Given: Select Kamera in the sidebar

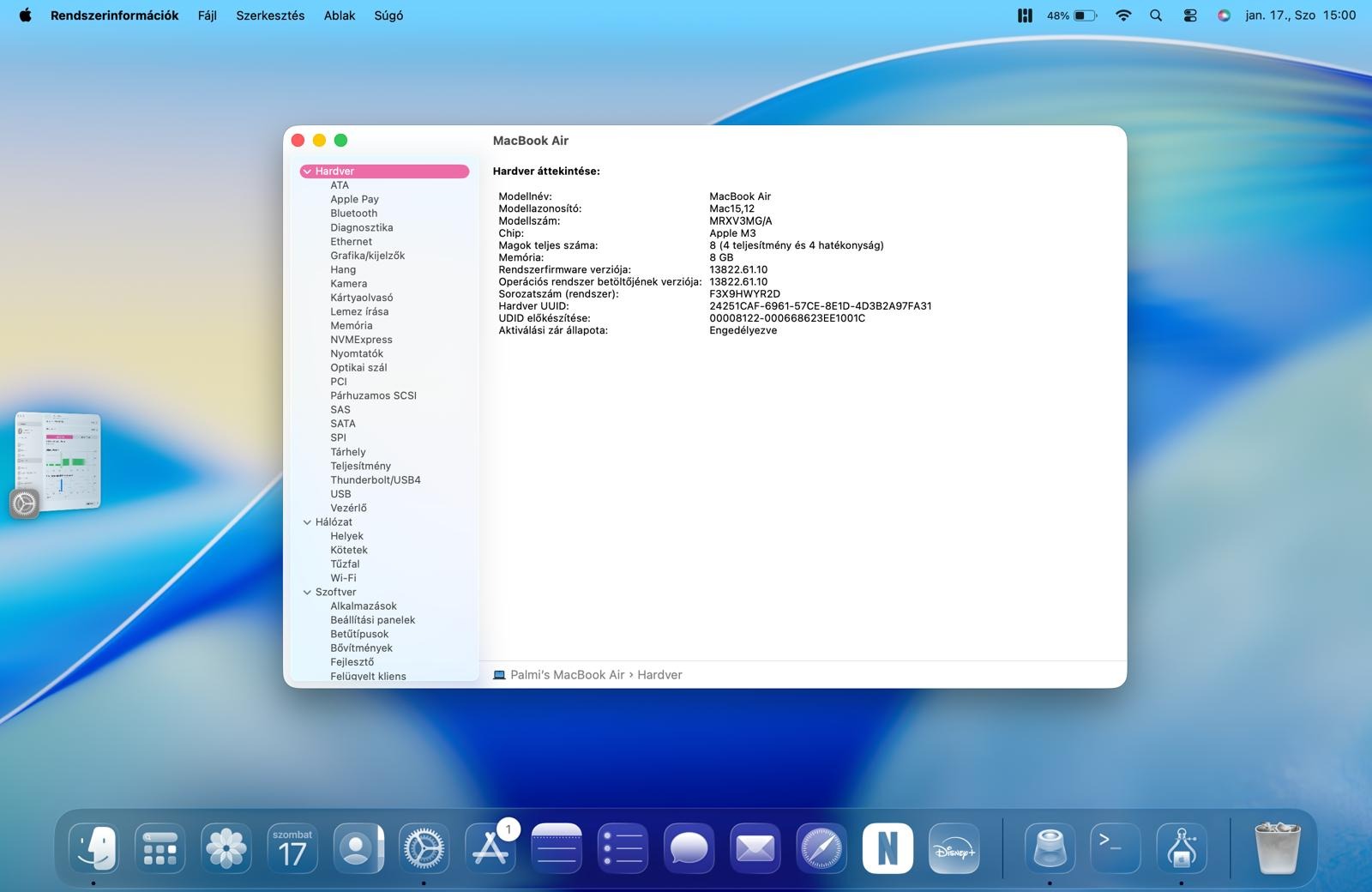Looking at the screenshot, I should click(x=348, y=284).
